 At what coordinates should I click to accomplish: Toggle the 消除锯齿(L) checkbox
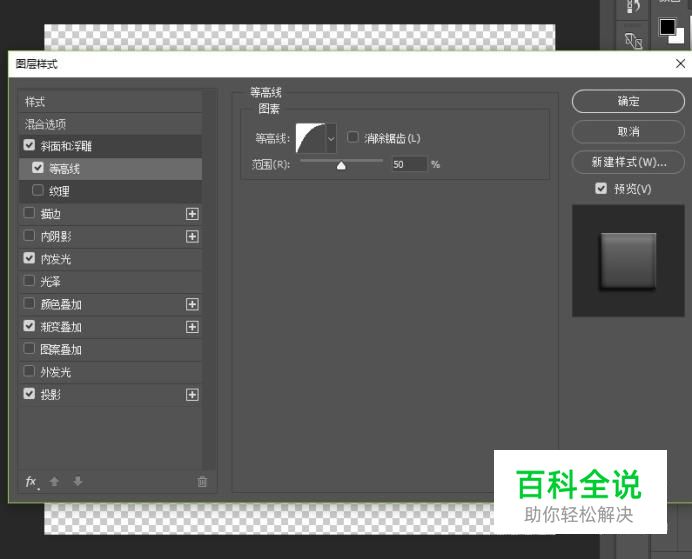click(353, 137)
